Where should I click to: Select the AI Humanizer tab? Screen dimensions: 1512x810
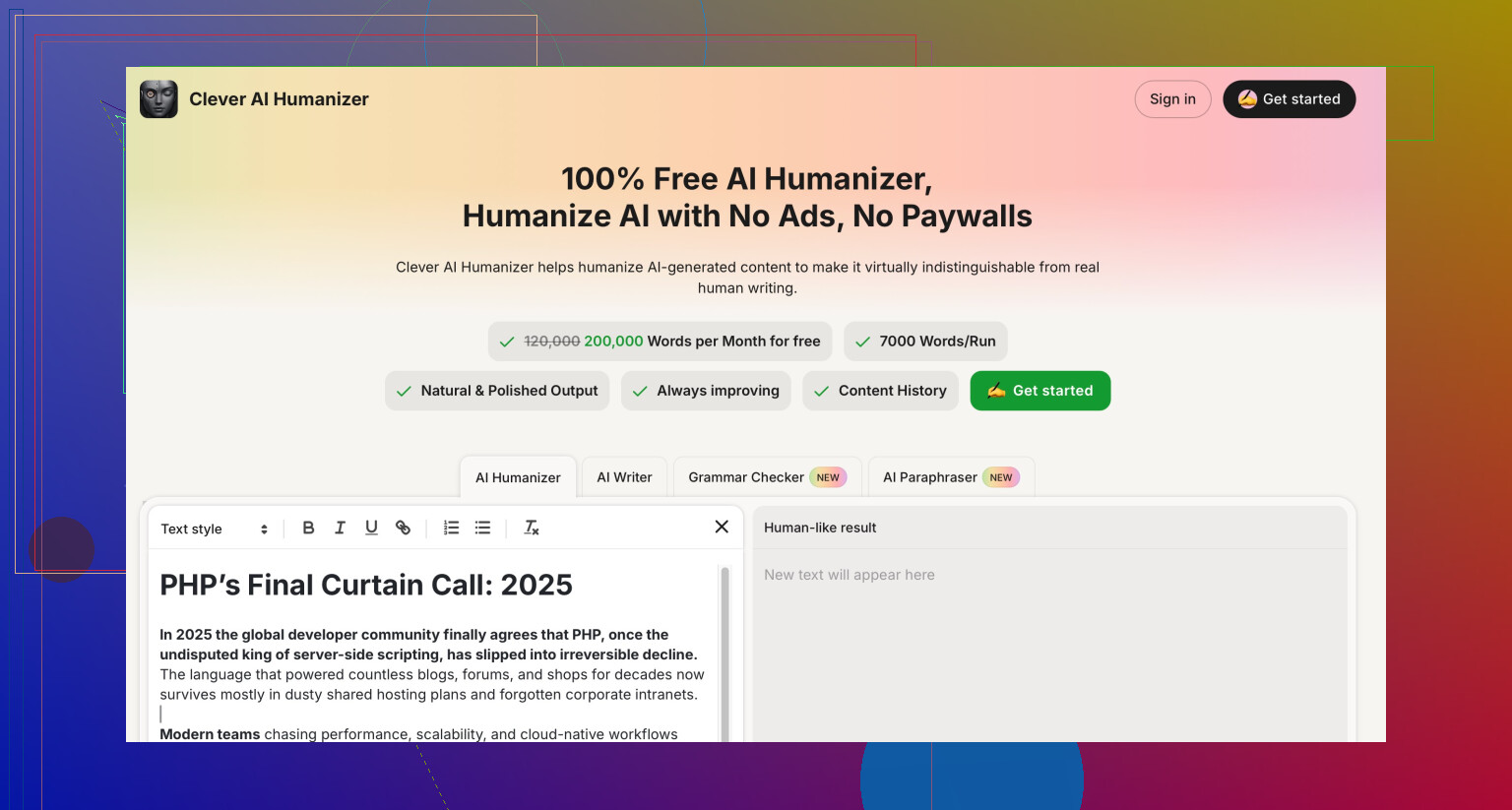518,477
